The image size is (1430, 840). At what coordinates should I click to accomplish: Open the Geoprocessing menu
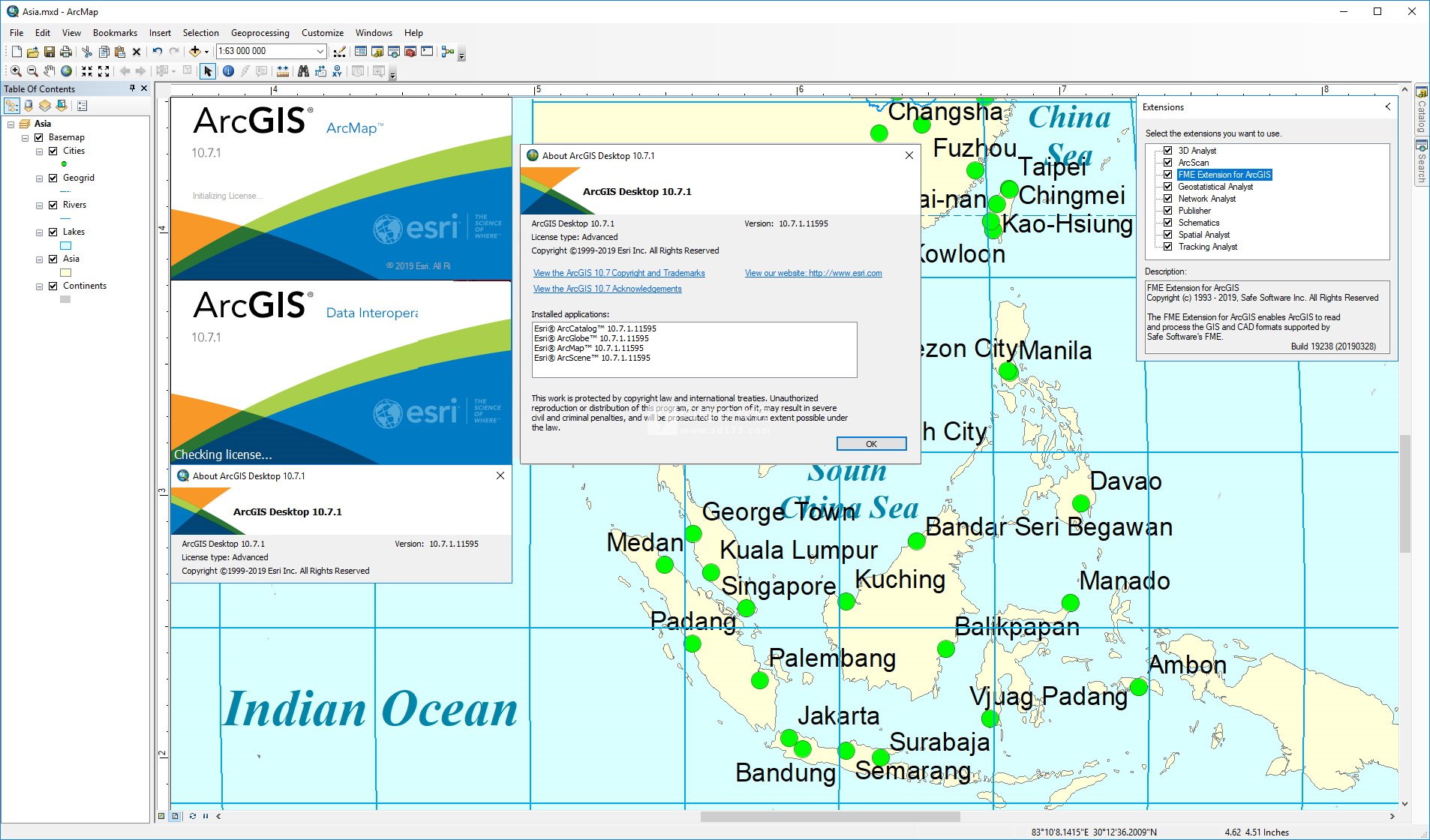click(x=260, y=32)
